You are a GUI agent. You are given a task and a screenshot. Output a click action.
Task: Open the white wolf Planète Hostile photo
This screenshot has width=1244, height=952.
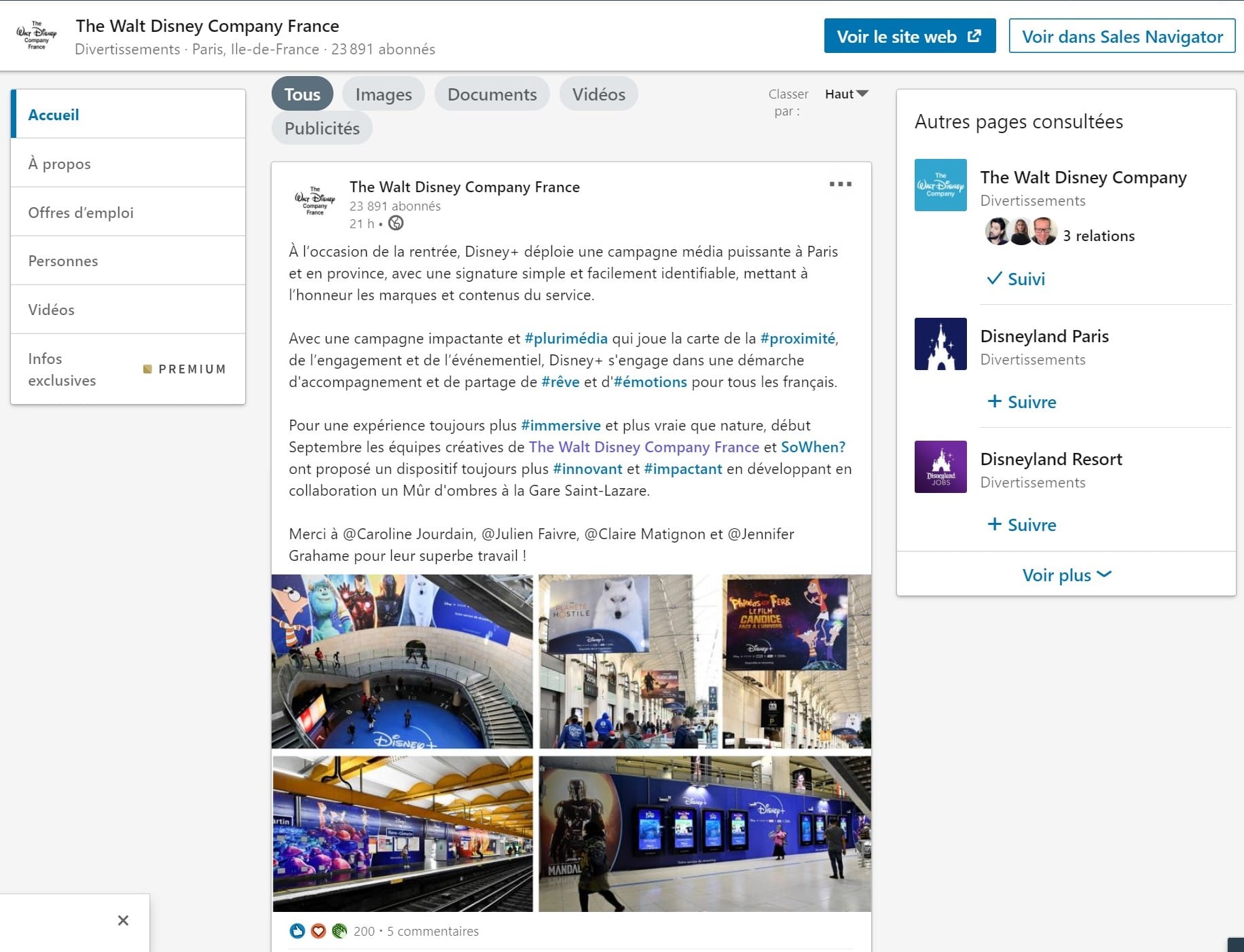click(627, 661)
